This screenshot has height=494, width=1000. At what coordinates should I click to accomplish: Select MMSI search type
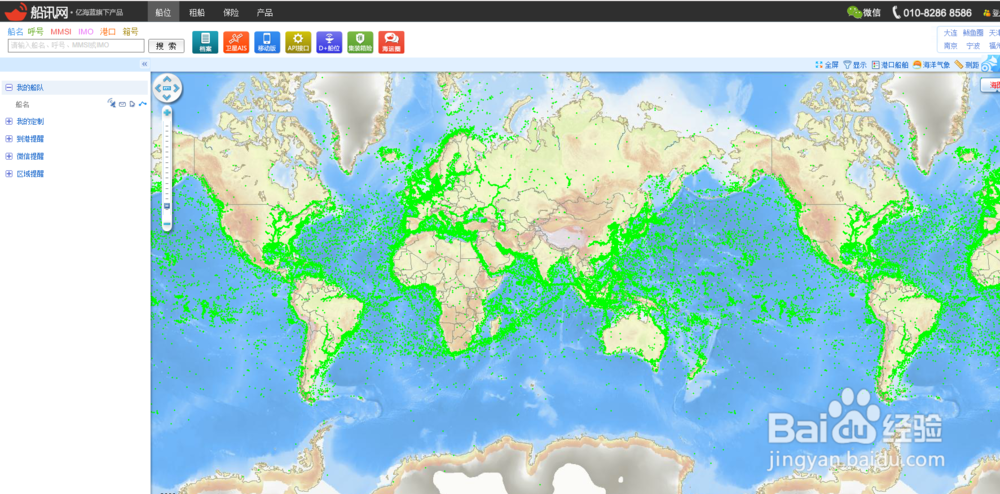pyautogui.click(x=61, y=31)
